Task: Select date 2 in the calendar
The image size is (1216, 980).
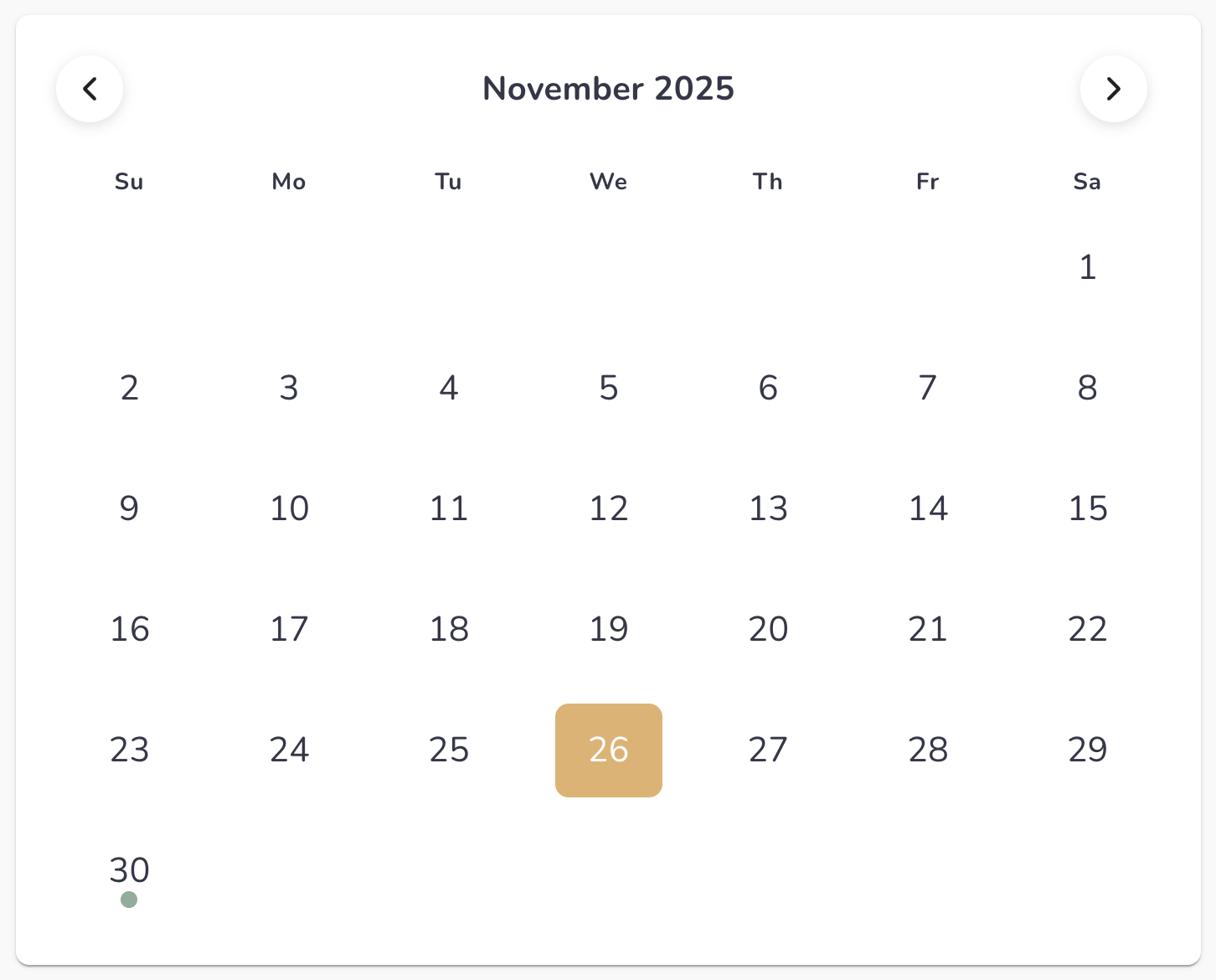Action: 129,389
